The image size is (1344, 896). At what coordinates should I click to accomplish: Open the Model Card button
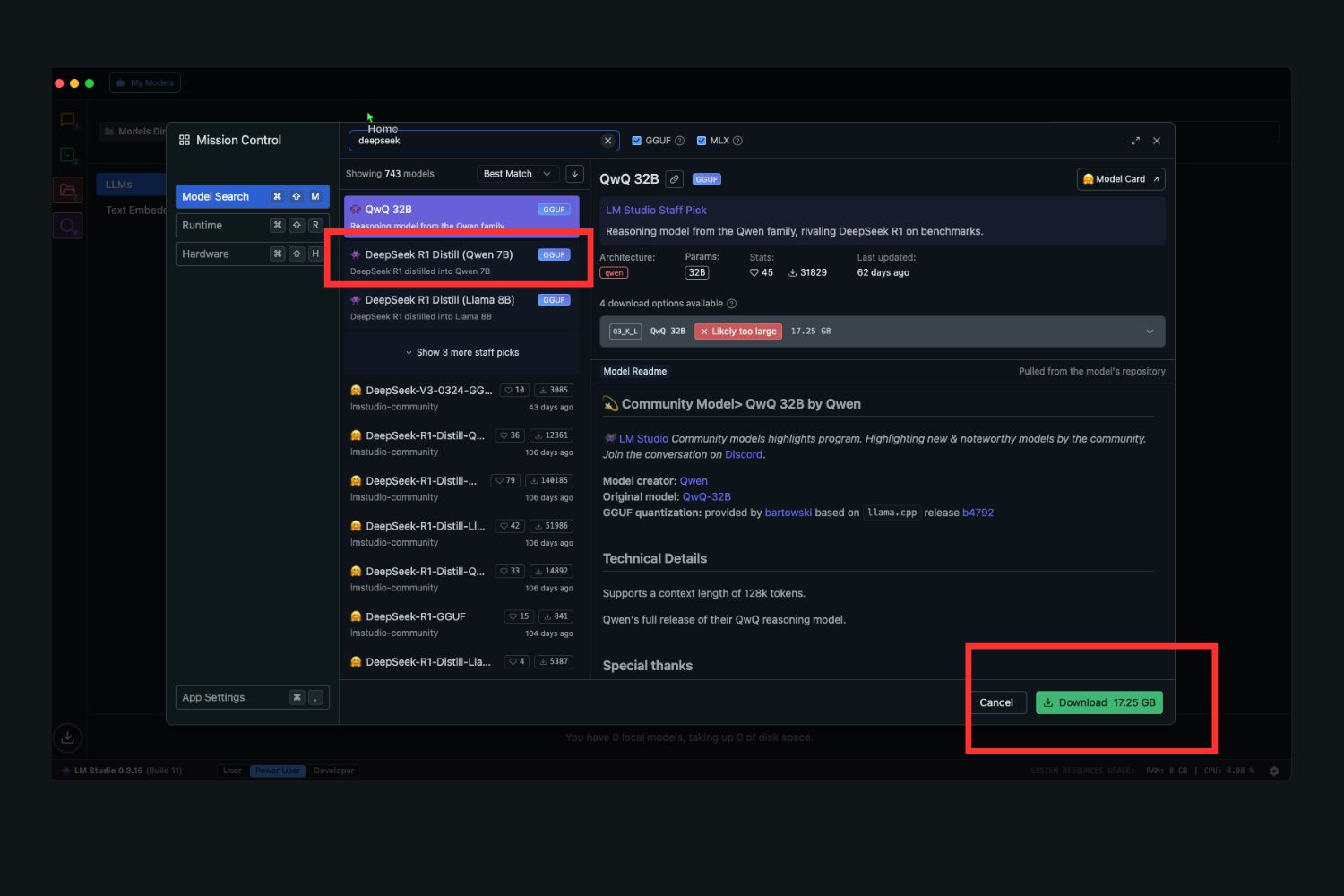1121,179
